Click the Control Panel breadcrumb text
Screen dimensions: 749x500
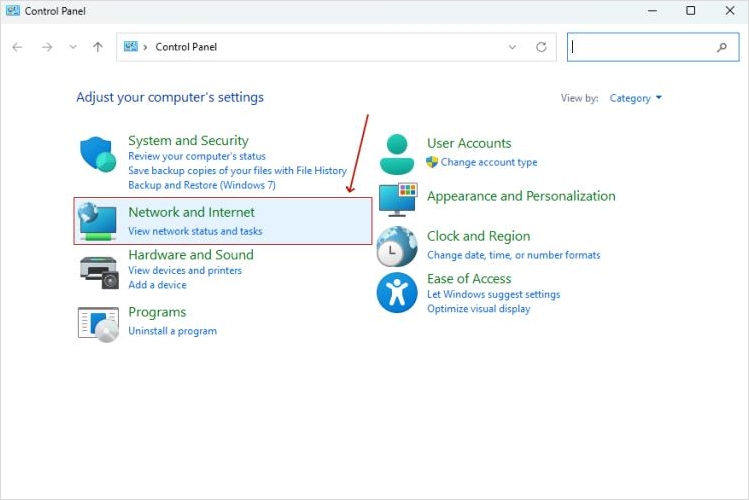click(x=186, y=47)
